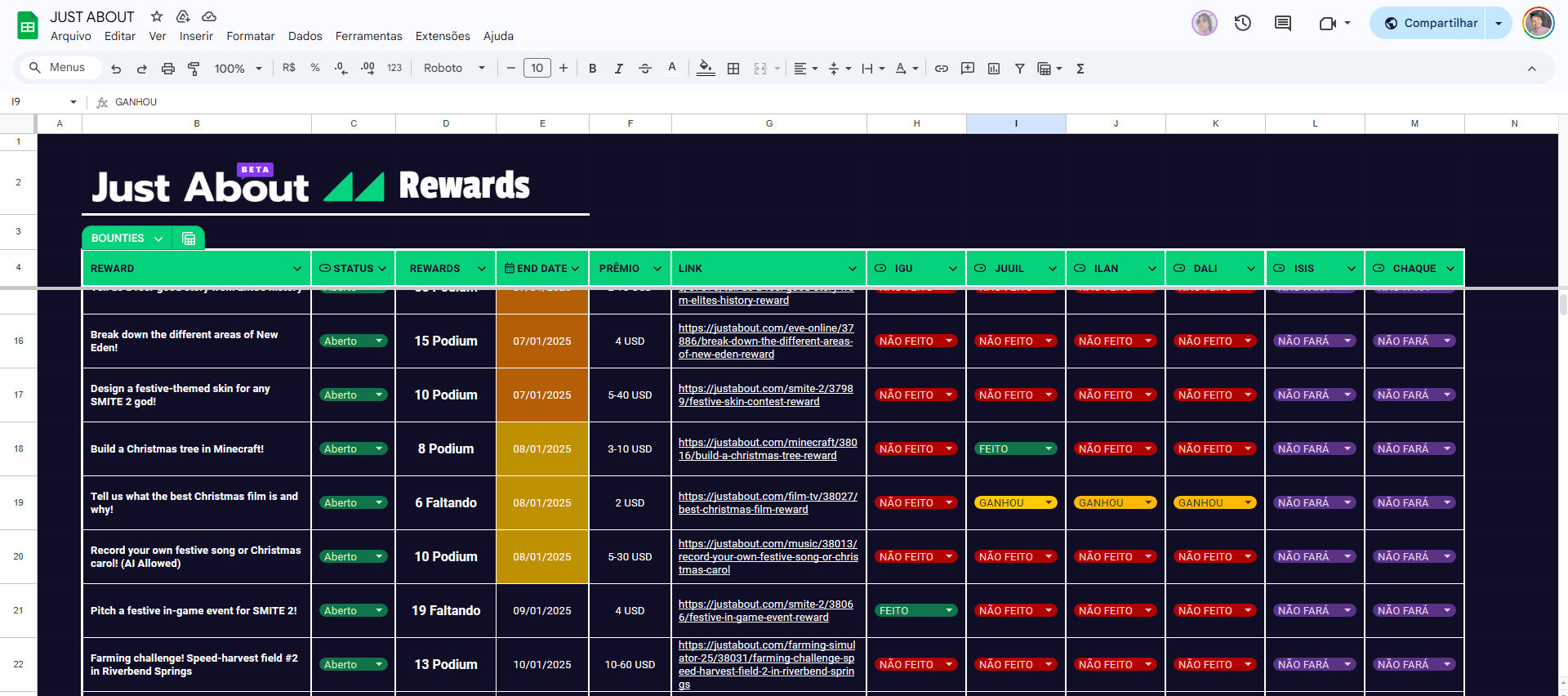Open GANHOU dropdown in JUUIL column
The height and width of the screenshot is (696, 1568).
coord(1049,503)
